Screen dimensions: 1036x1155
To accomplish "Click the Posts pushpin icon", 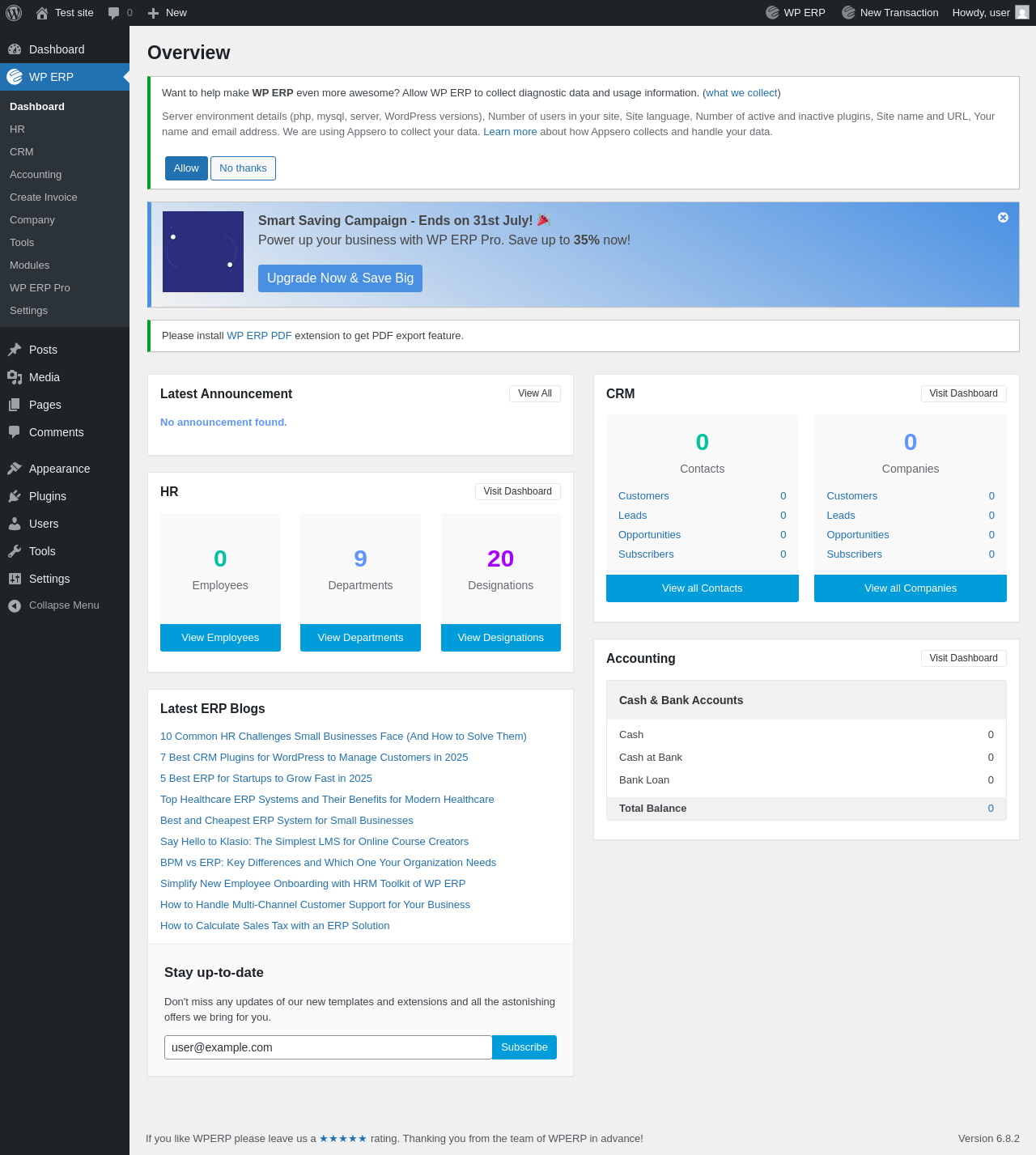I will (x=15, y=350).
